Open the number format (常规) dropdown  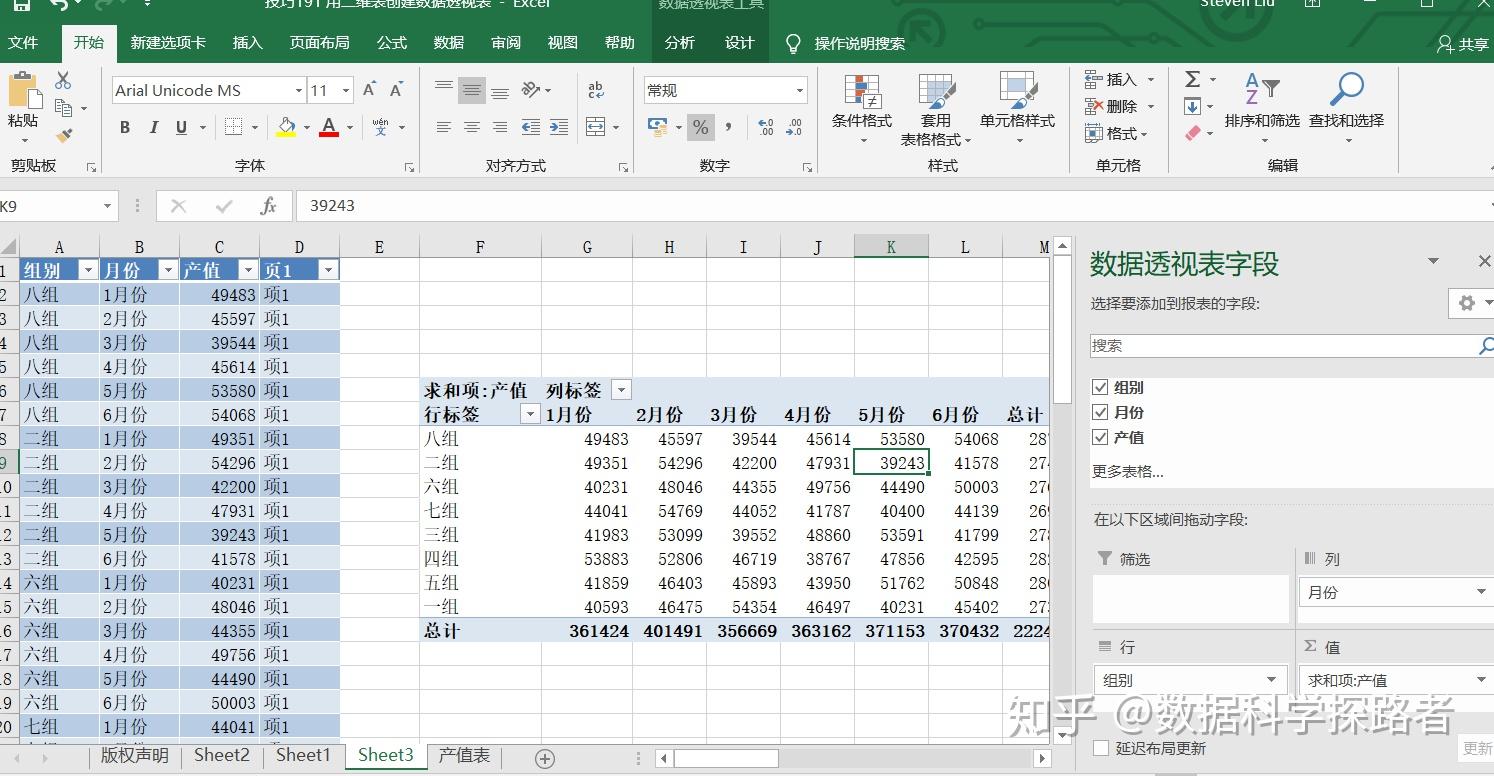click(x=800, y=91)
